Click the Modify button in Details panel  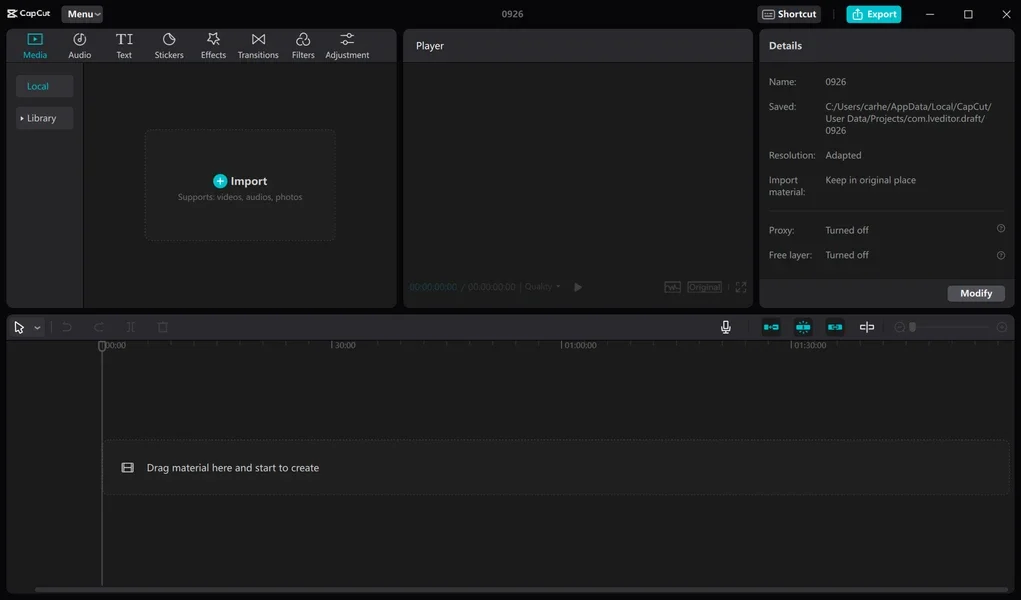976,293
